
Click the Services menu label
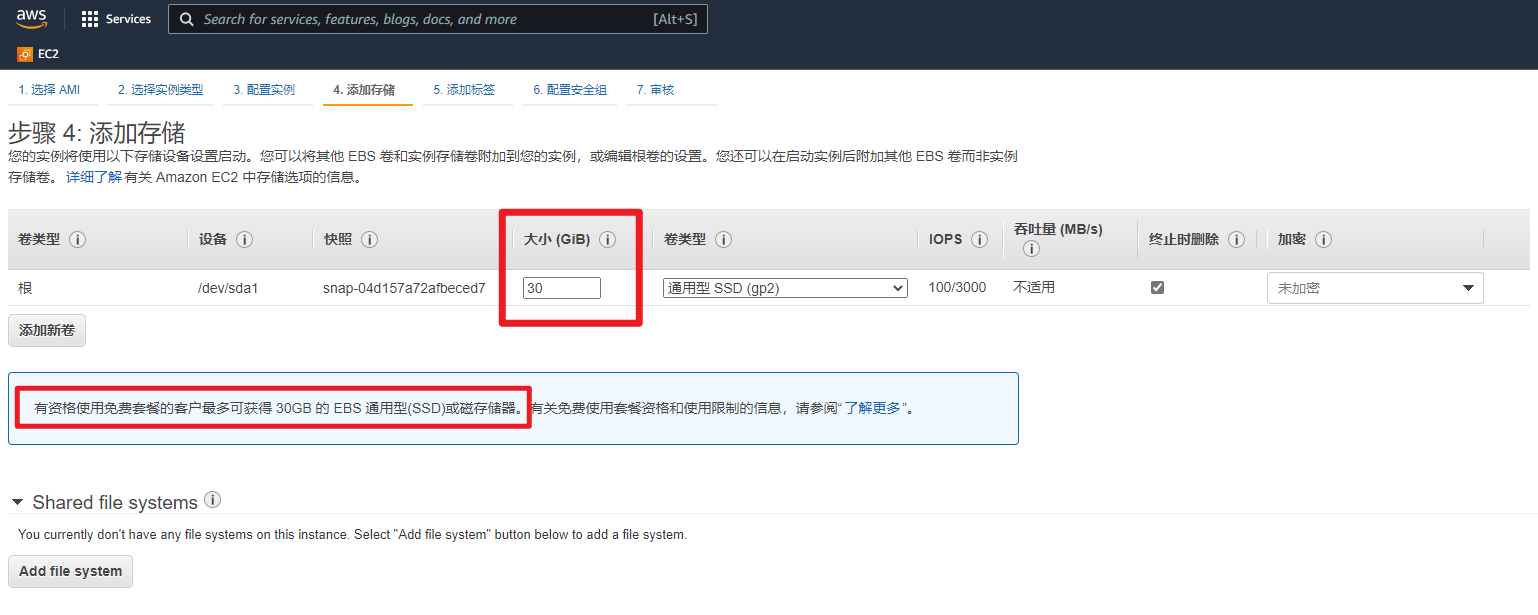128,19
